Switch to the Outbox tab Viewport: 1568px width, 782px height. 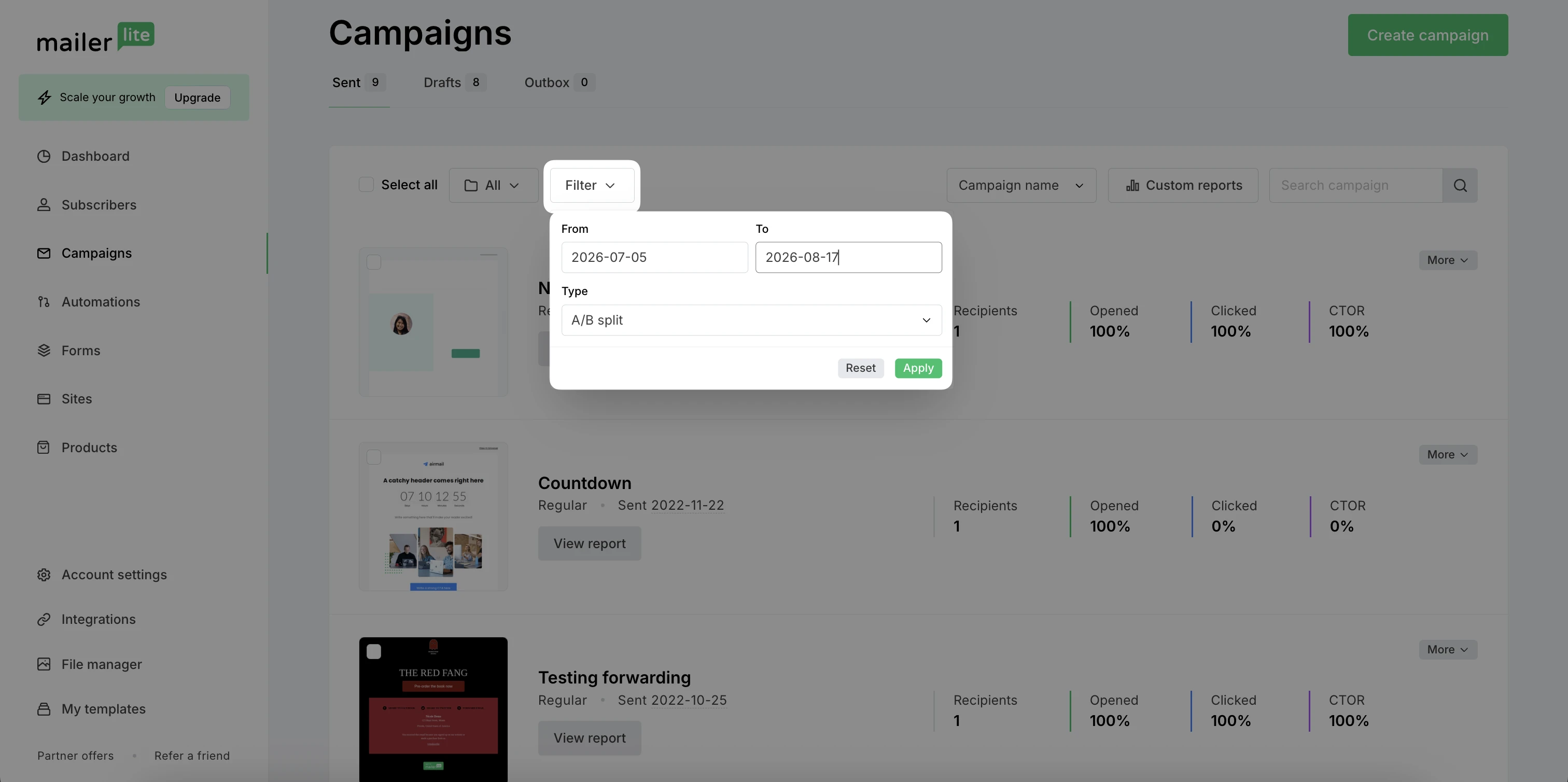click(x=559, y=83)
